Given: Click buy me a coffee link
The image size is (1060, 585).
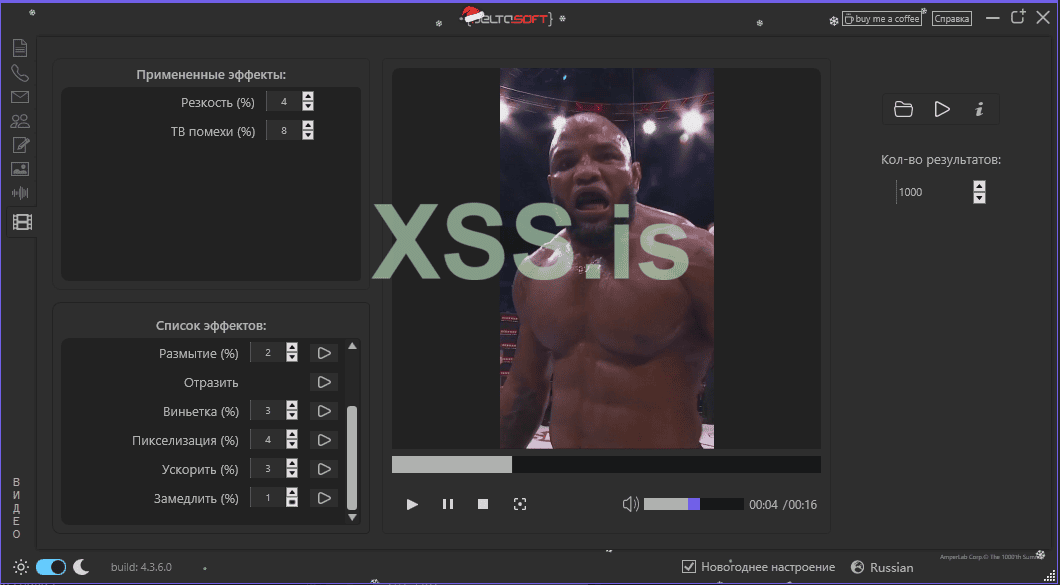Looking at the screenshot, I should pyautogui.click(x=882, y=19).
